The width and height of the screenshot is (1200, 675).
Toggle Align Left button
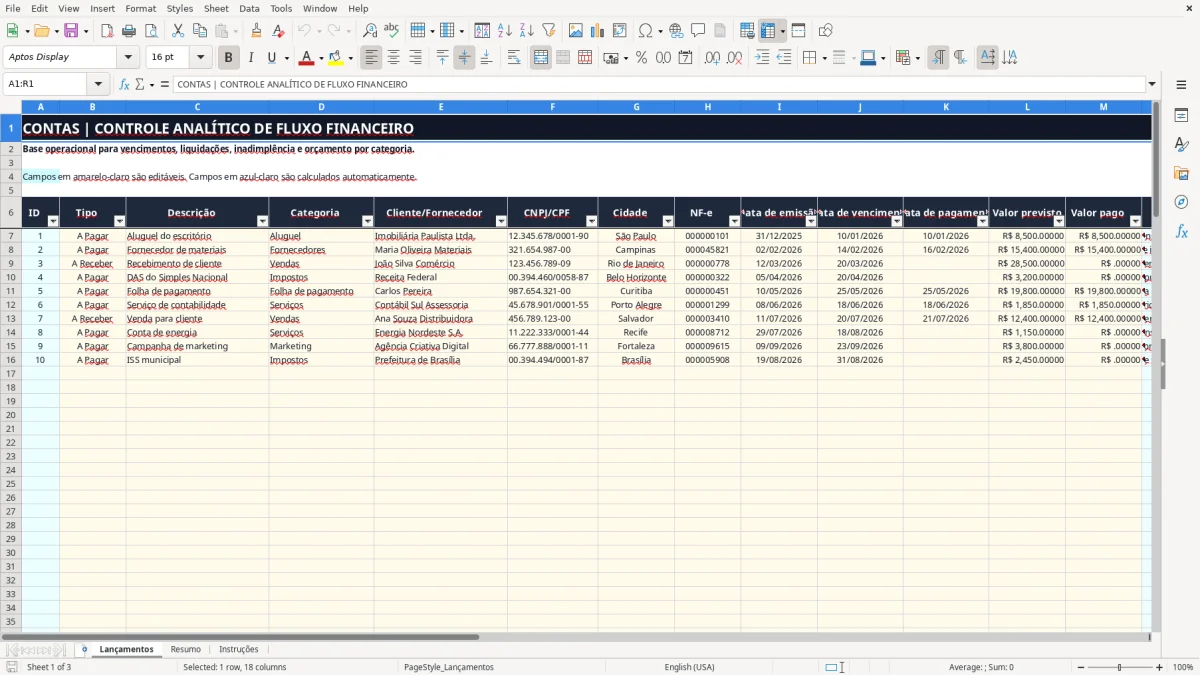[372, 58]
